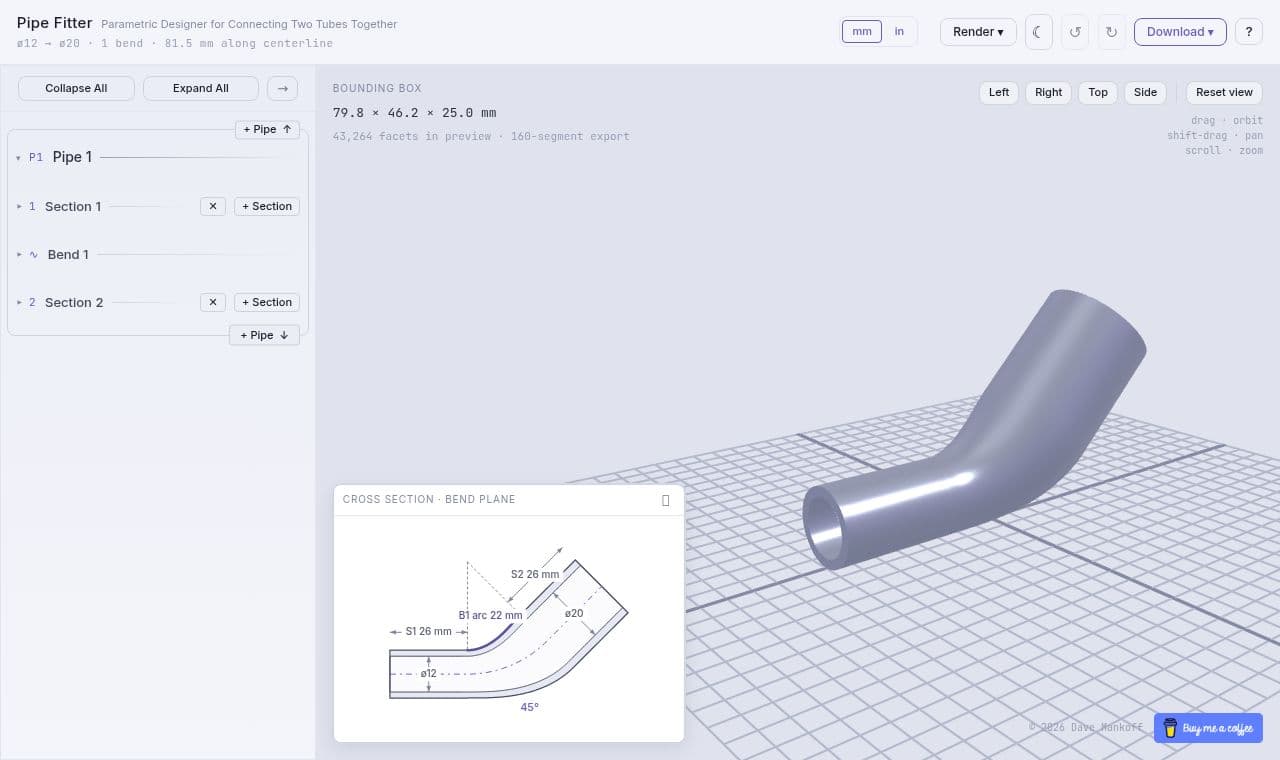Add a section after Section 1
Image resolution: width=1280 pixels, height=760 pixels.
click(x=267, y=206)
